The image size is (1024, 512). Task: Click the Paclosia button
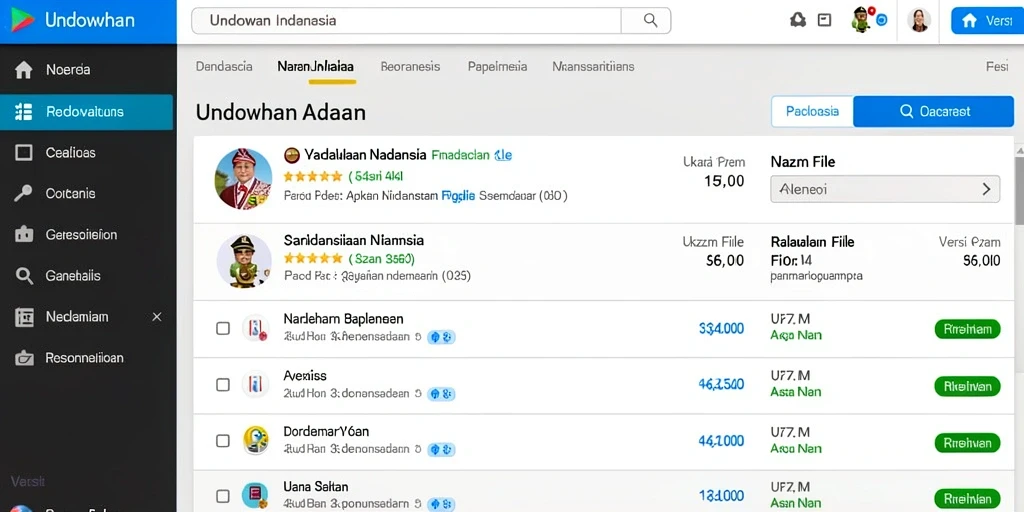812,111
